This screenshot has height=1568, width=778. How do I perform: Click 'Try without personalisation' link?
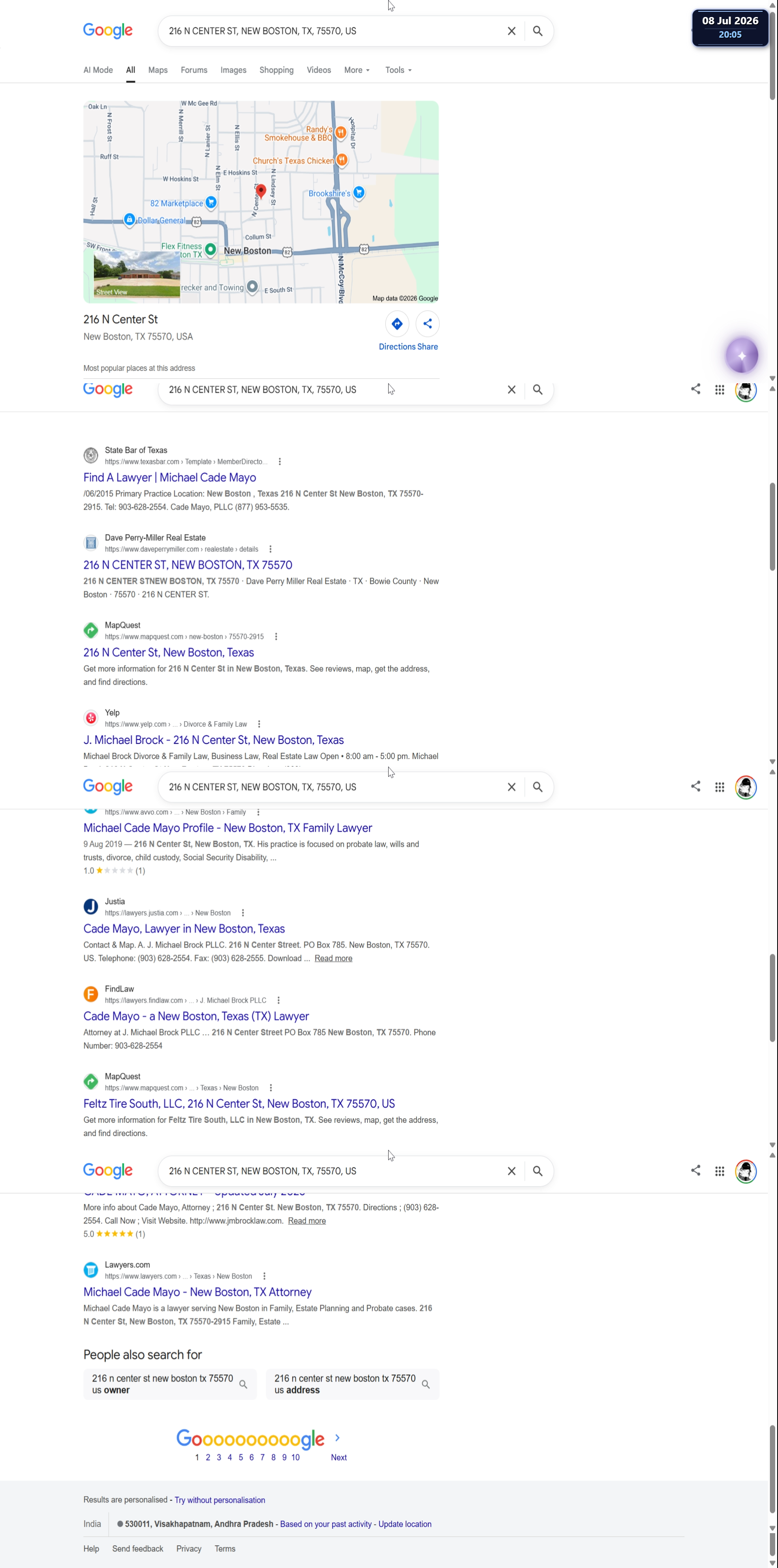click(220, 1500)
